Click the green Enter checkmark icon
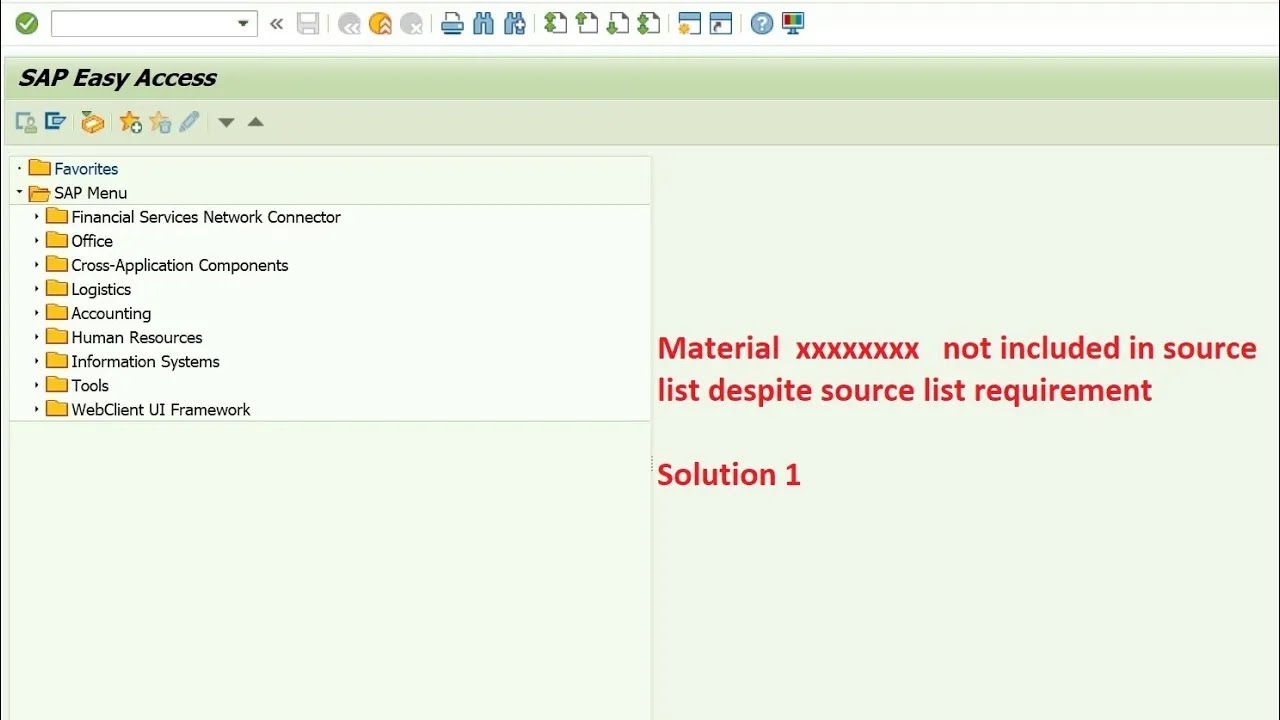Image resolution: width=1280 pixels, height=720 pixels. click(x=27, y=23)
